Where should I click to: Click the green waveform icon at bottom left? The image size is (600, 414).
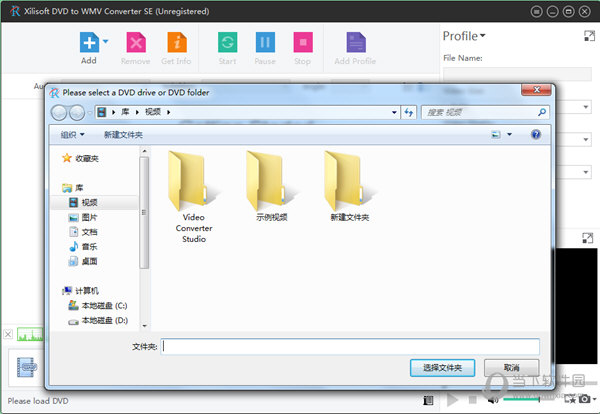coord(30,334)
